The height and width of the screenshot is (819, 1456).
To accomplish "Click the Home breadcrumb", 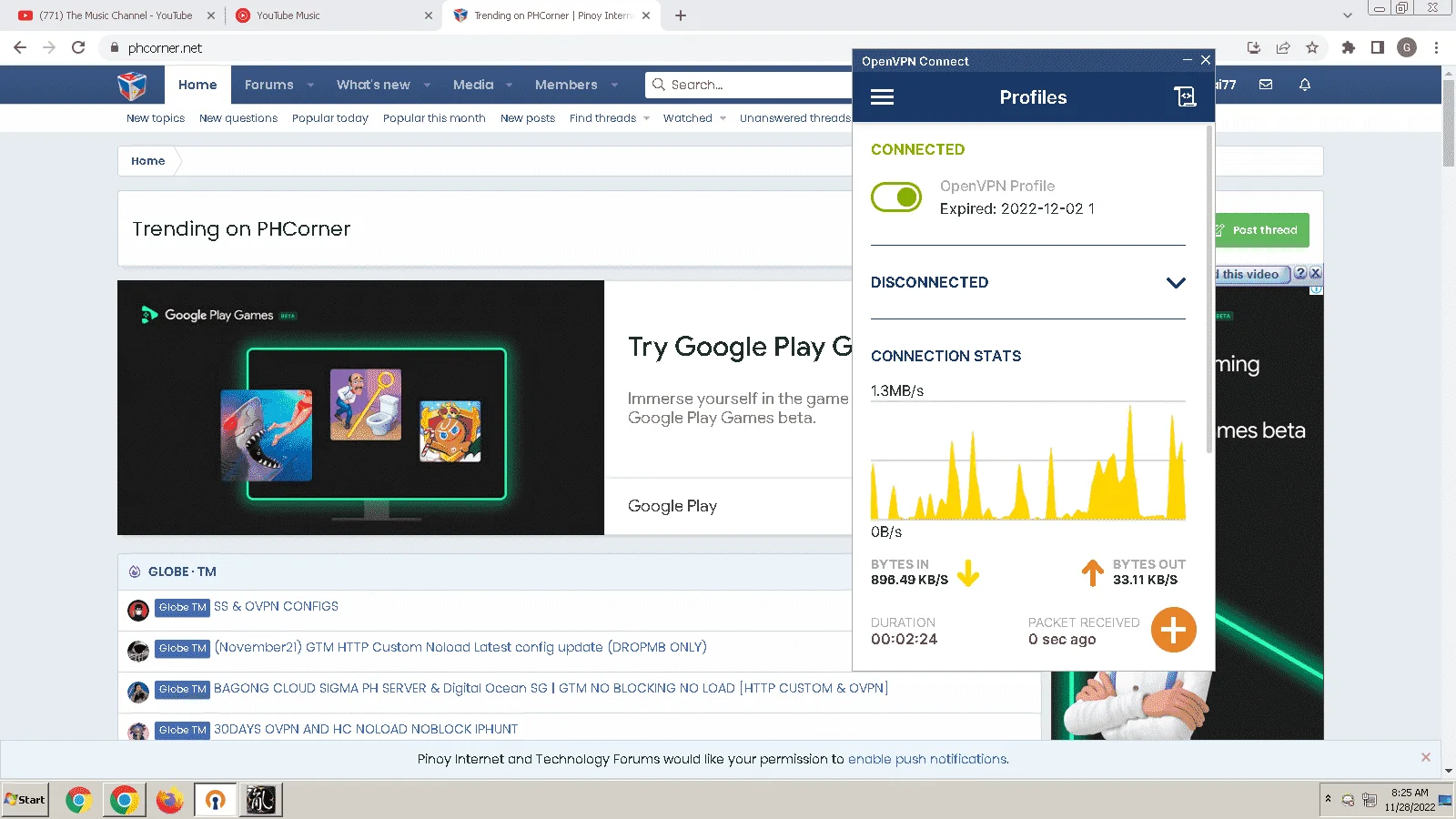I will 147,161.
